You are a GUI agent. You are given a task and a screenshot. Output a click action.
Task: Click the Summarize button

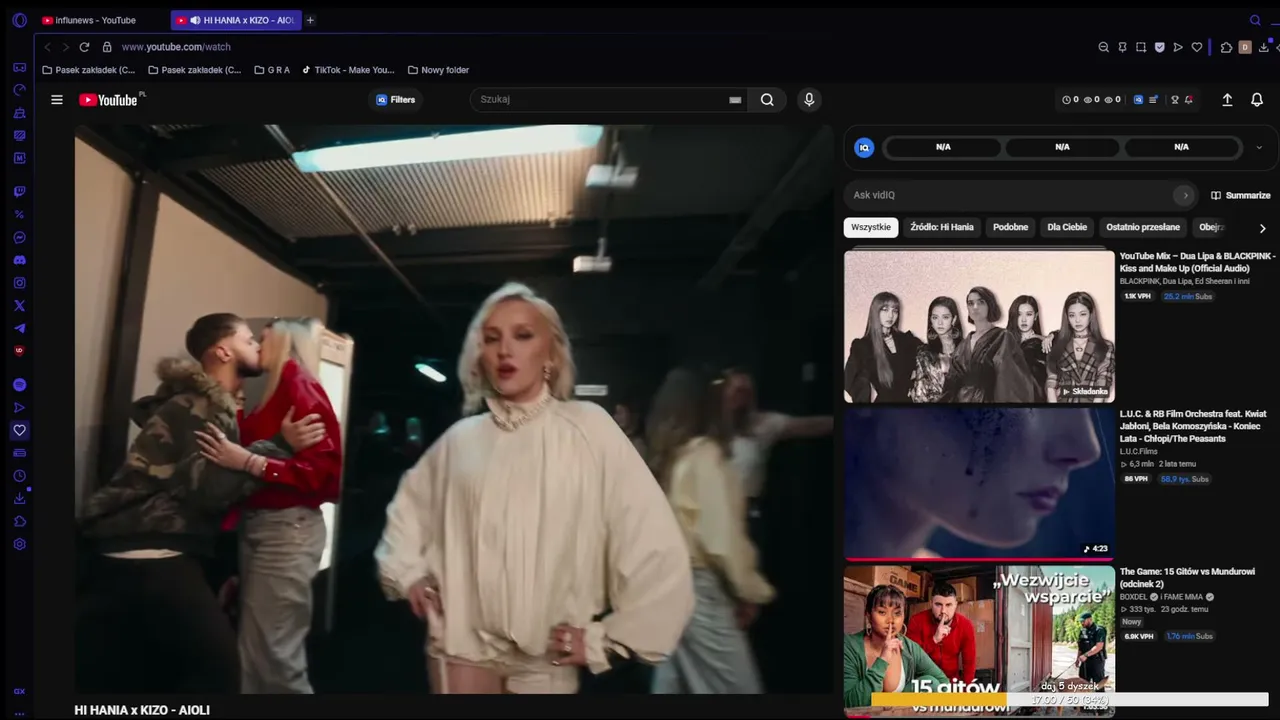tap(1241, 195)
